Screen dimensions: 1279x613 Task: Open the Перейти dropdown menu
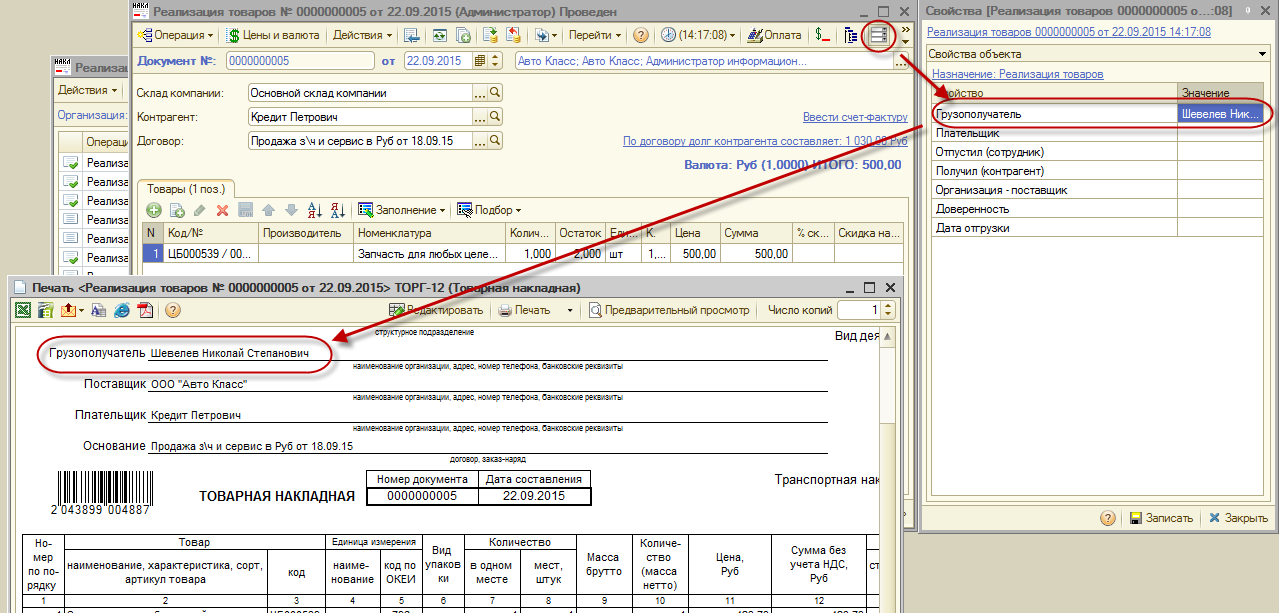pyautogui.click(x=594, y=35)
